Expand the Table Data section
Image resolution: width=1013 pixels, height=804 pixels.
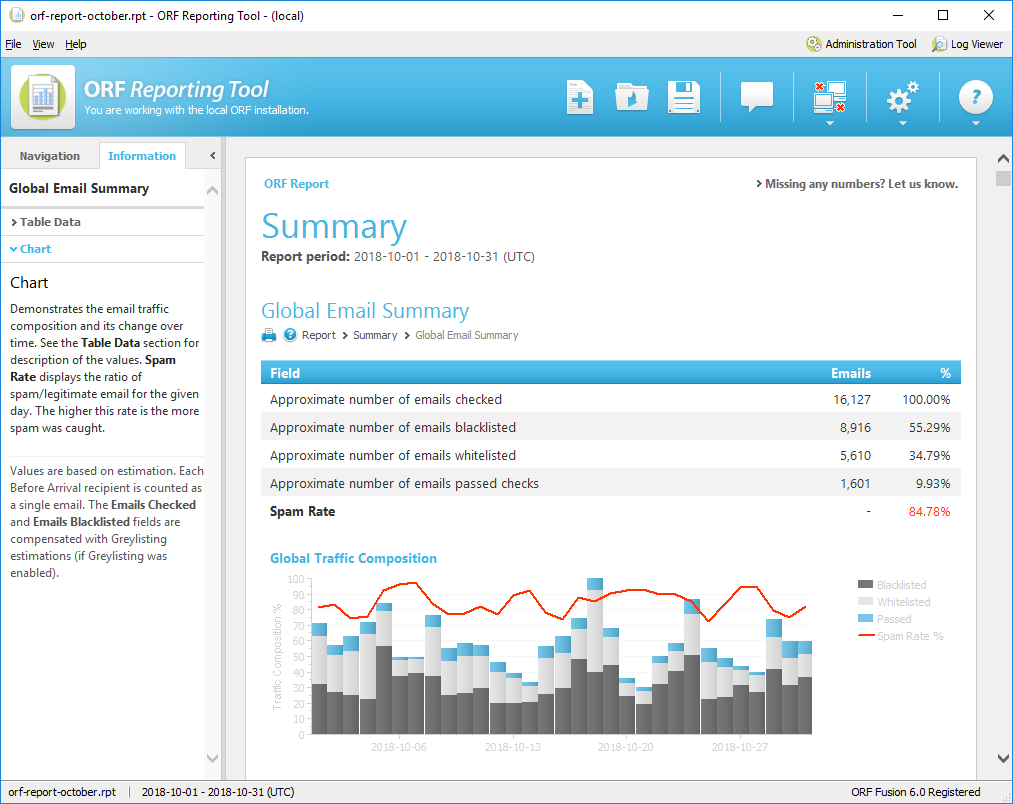[x=49, y=221]
